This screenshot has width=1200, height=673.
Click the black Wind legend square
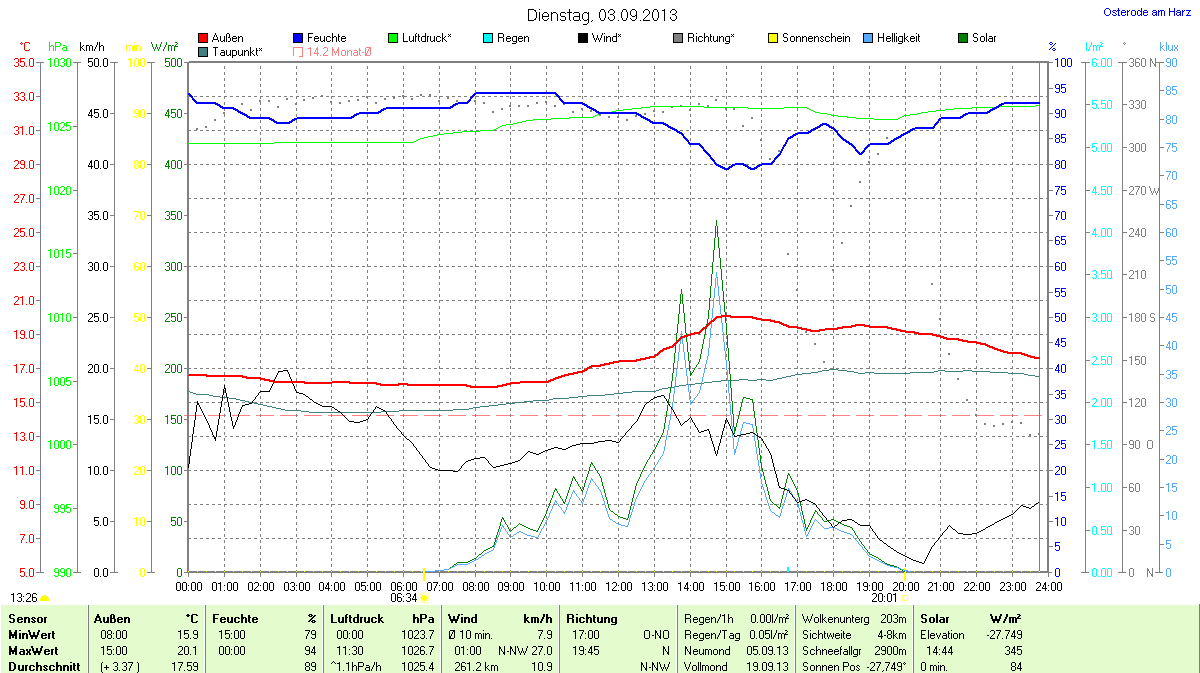(583, 38)
